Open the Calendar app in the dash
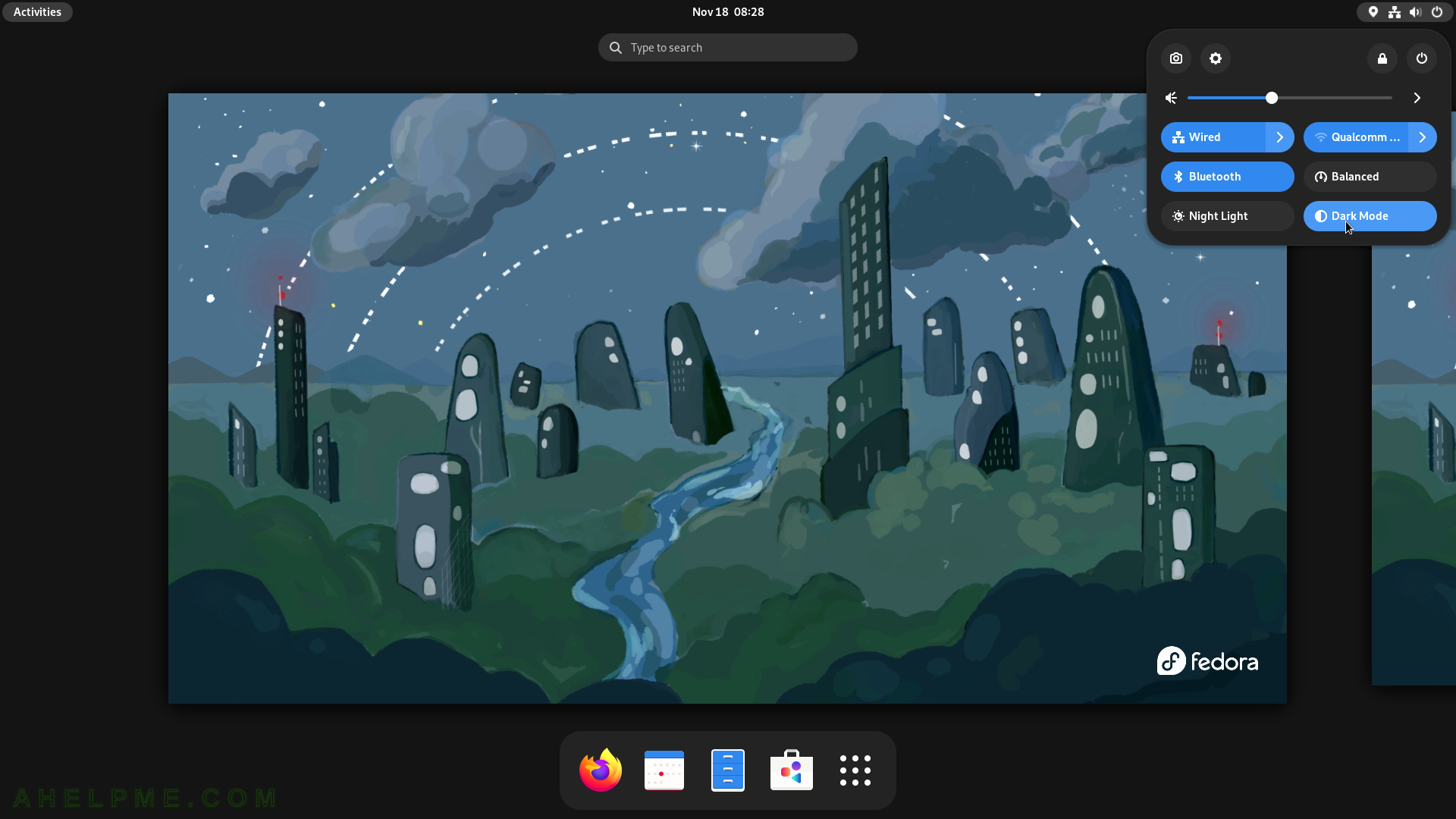 pos(664,770)
